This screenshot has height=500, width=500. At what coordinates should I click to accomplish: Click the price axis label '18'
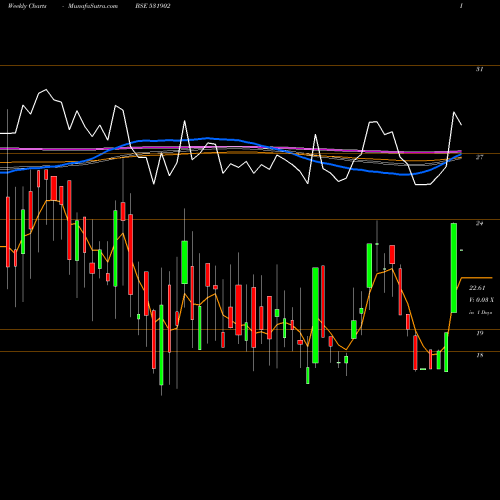point(479,355)
